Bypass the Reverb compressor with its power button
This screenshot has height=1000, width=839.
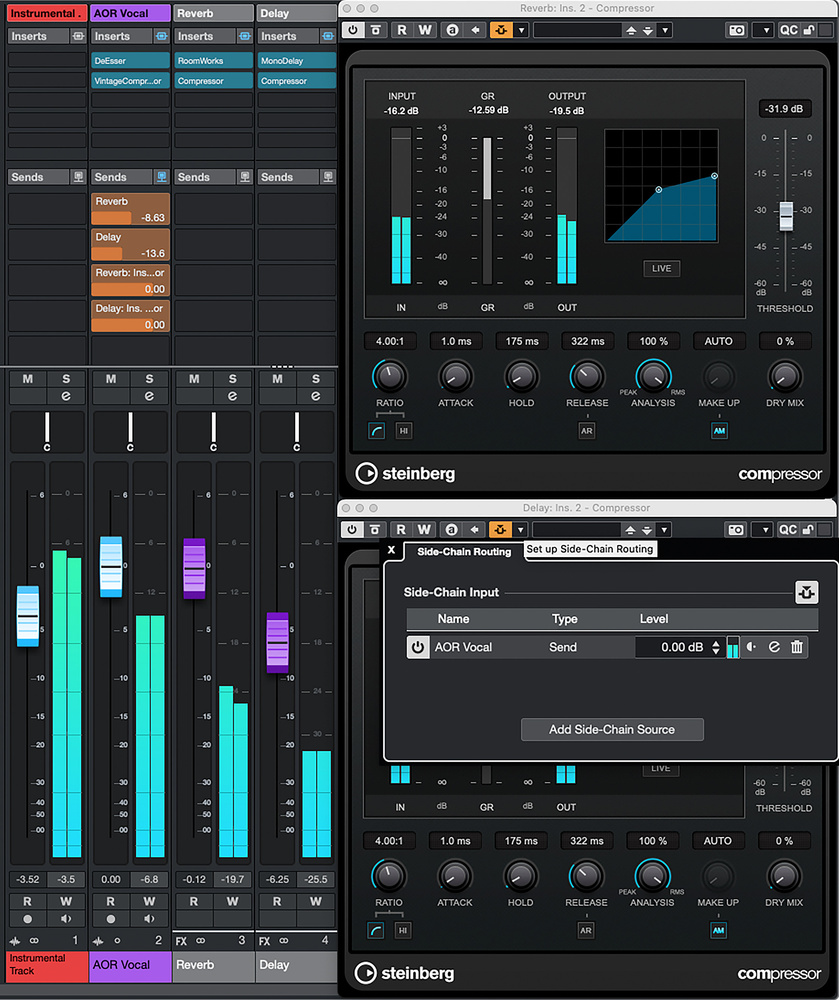click(x=353, y=30)
